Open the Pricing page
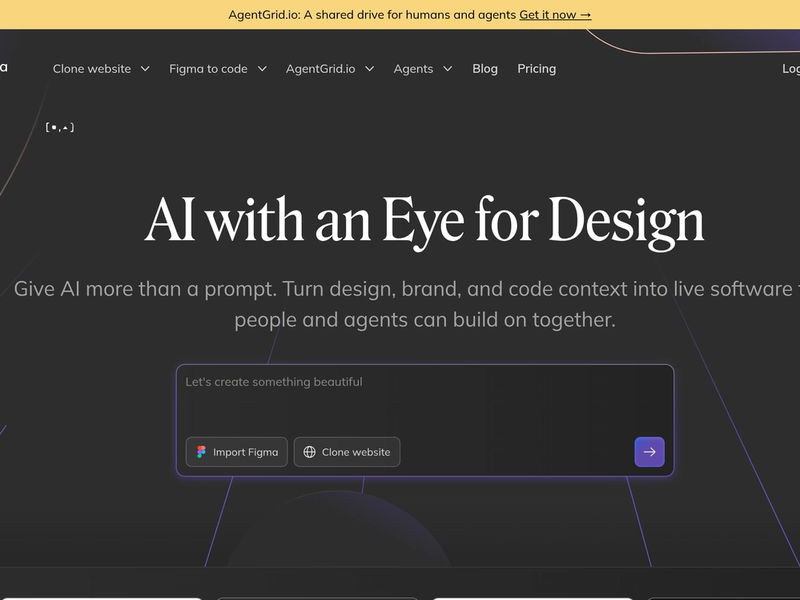Image resolution: width=800 pixels, height=600 pixels. point(536,69)
